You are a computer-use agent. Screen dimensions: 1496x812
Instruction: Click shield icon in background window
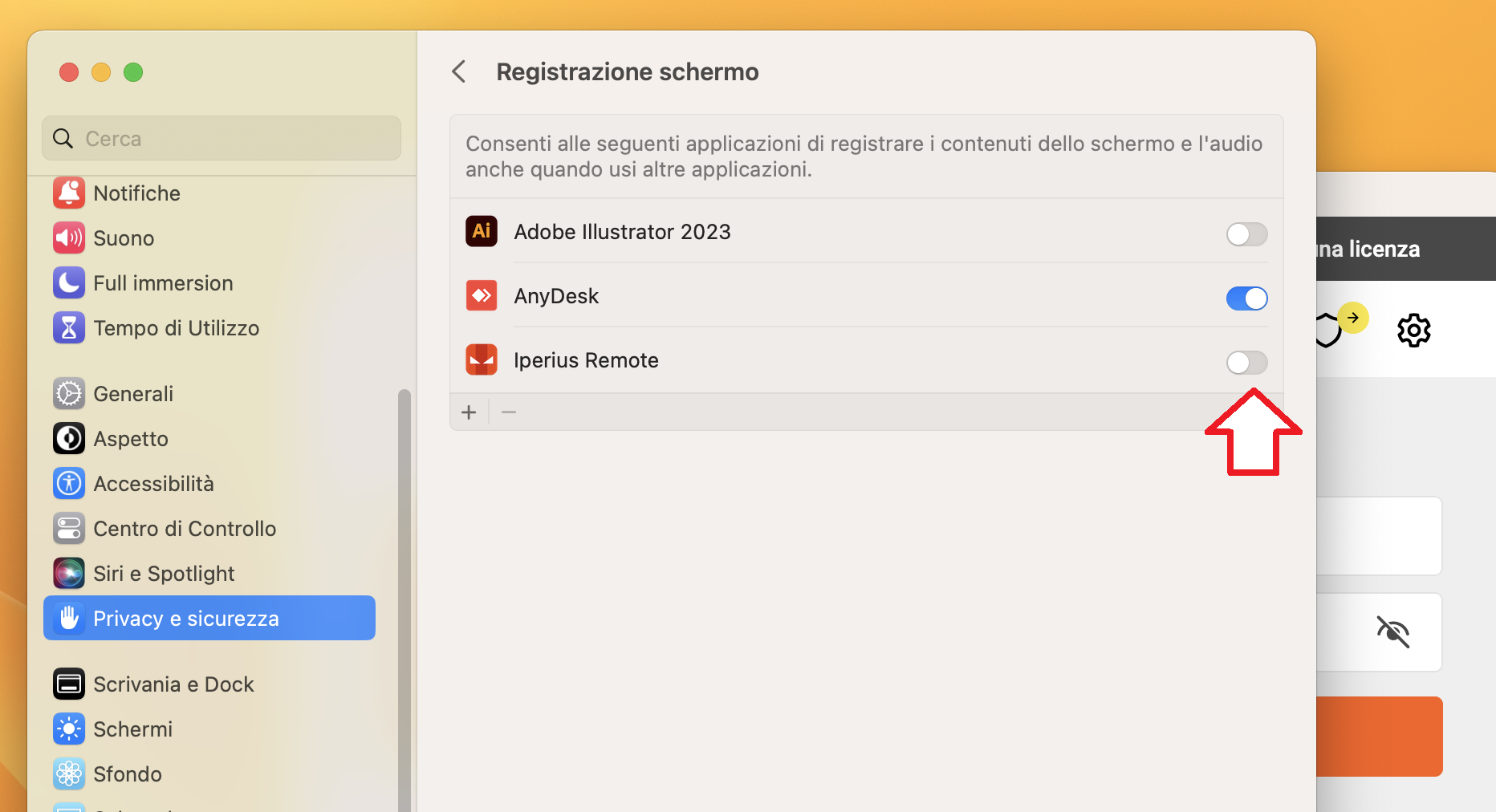point(1327,330)
